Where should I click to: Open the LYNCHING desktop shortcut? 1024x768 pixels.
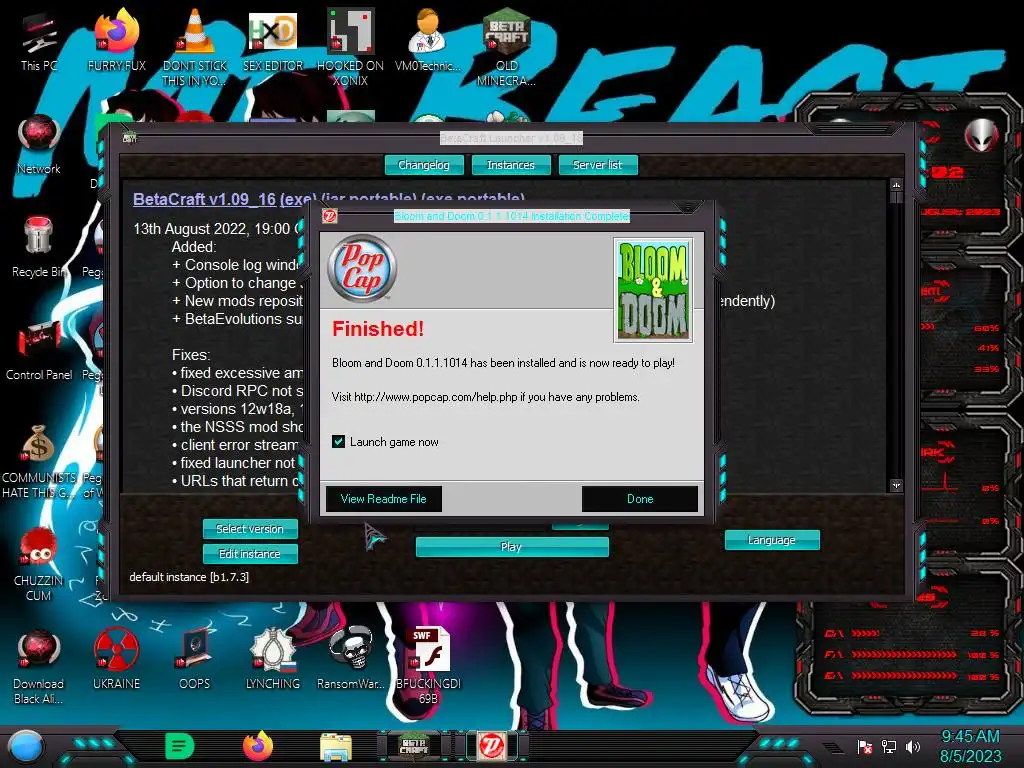point(272,660)
